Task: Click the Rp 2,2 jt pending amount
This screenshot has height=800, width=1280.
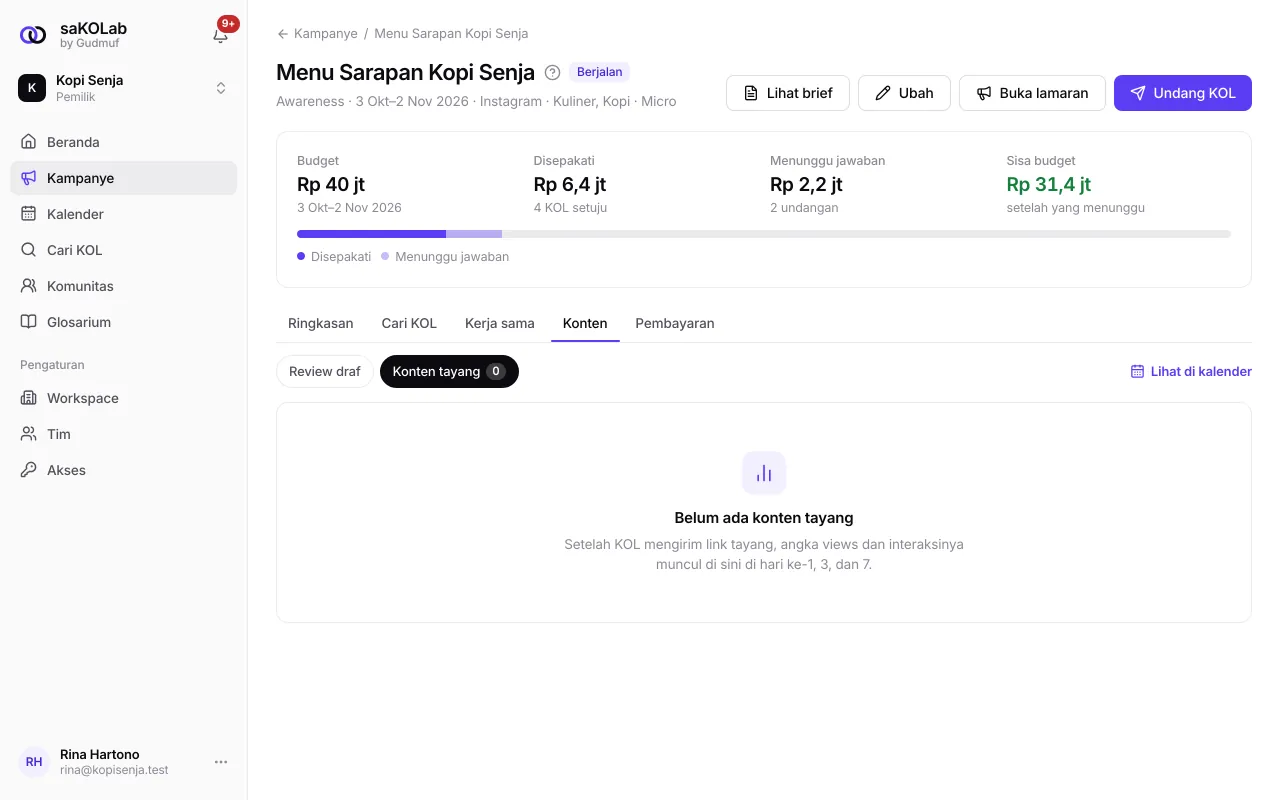Action: (806, 184)
